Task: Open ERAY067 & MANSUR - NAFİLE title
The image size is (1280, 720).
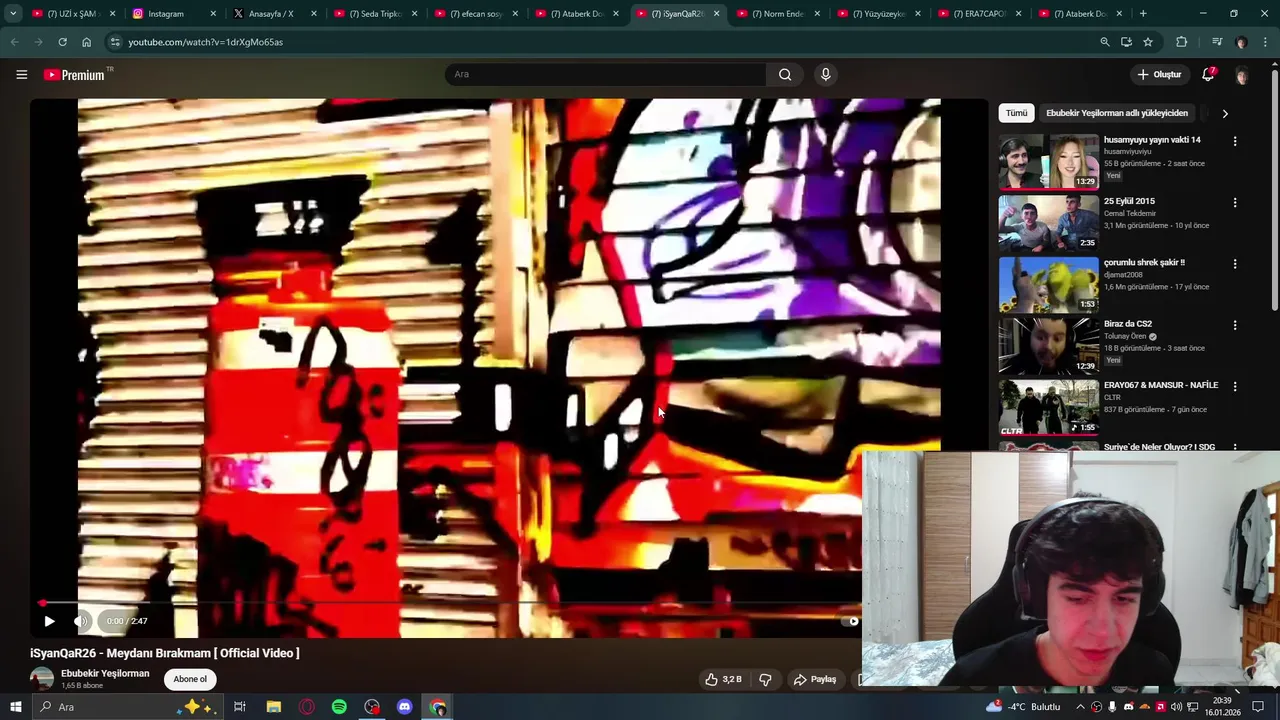Action: pyautogui.click(x=1161, y=385)
